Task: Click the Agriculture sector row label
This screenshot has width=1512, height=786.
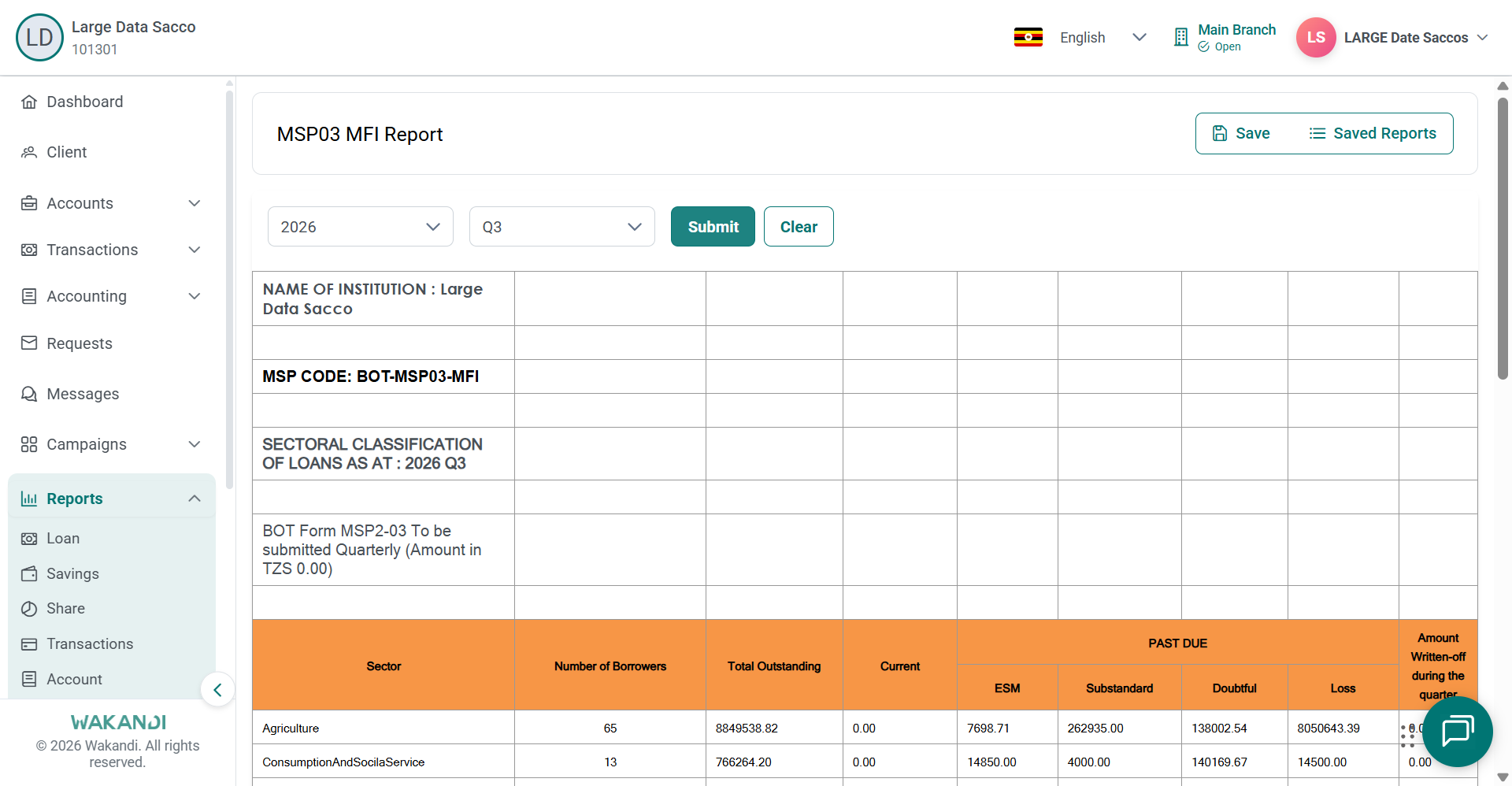Action: (x=291, y=729)
